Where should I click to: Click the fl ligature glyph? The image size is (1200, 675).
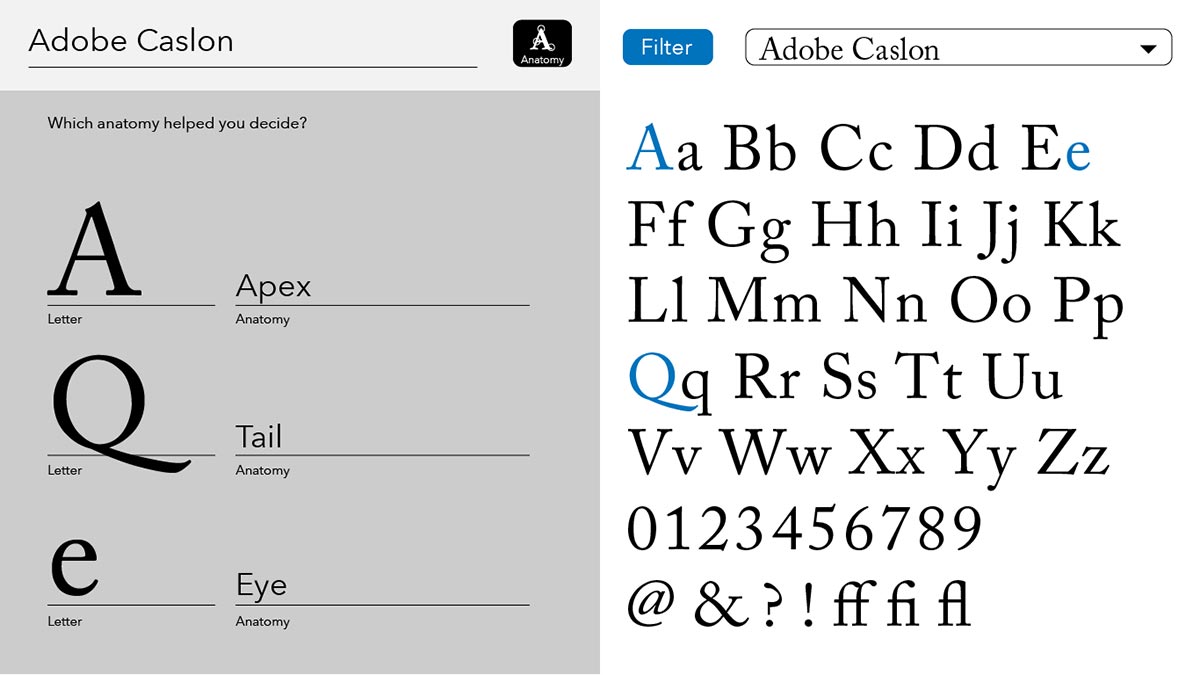[x=954, y=604]
